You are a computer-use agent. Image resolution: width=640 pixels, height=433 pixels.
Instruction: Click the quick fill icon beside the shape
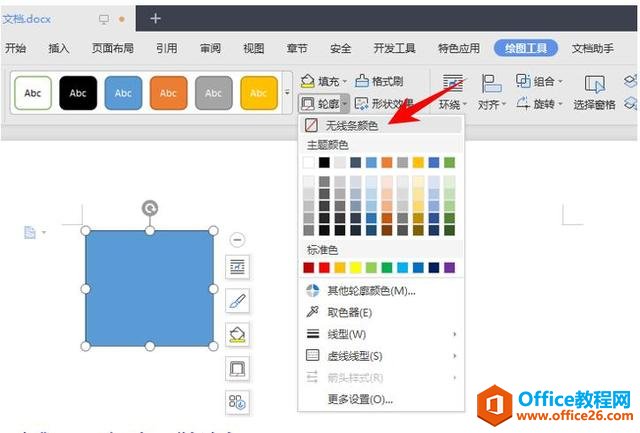coord(238,335)
